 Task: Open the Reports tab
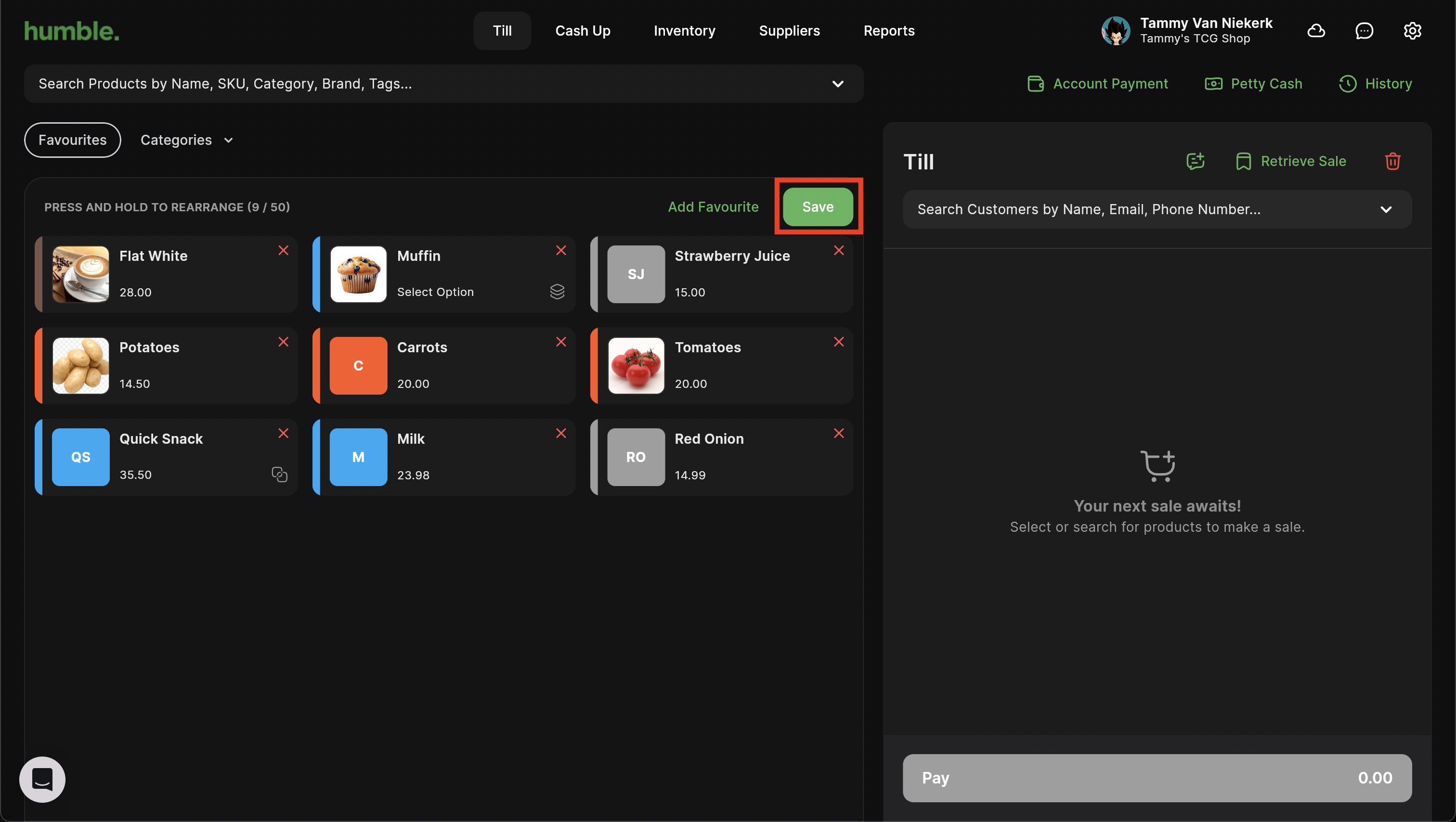(x=888, y=30)
